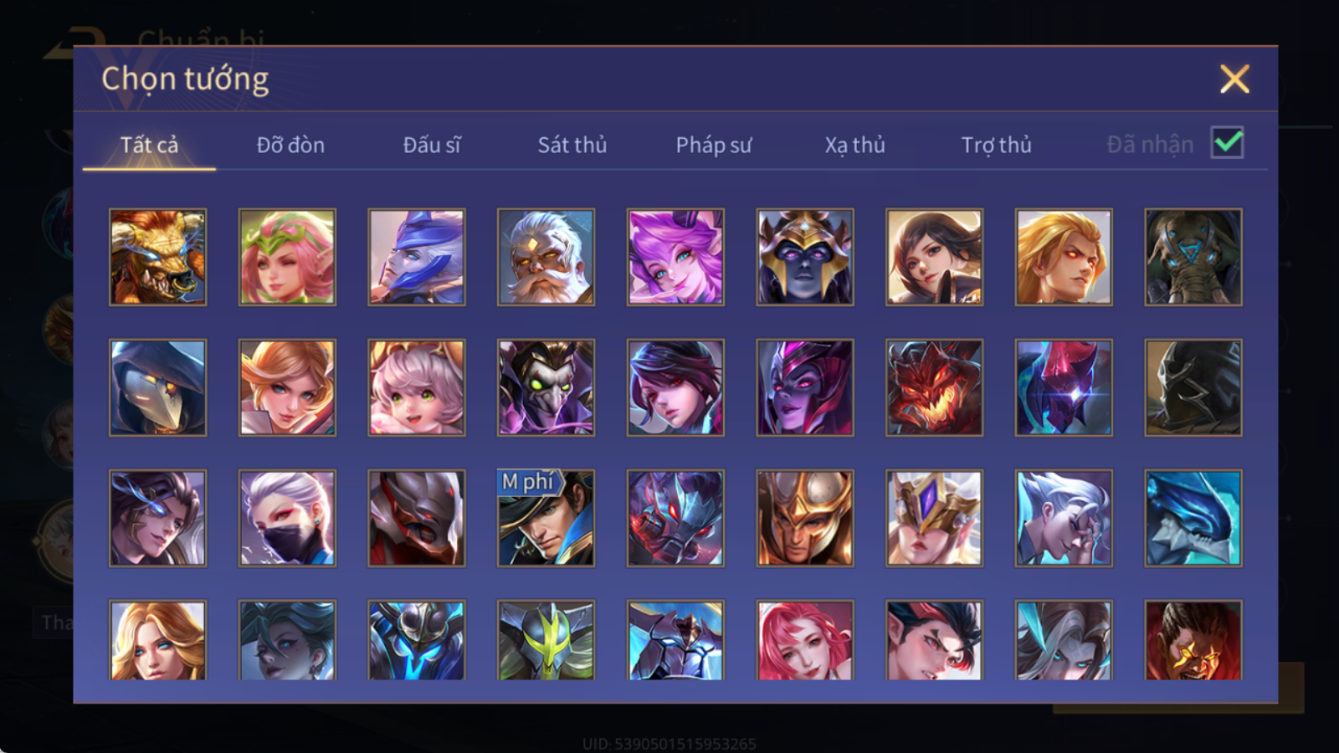Screen dimensions: 1339x753
Task: Choose the pink-haired girl with green crown
Action: pos(287,257)
